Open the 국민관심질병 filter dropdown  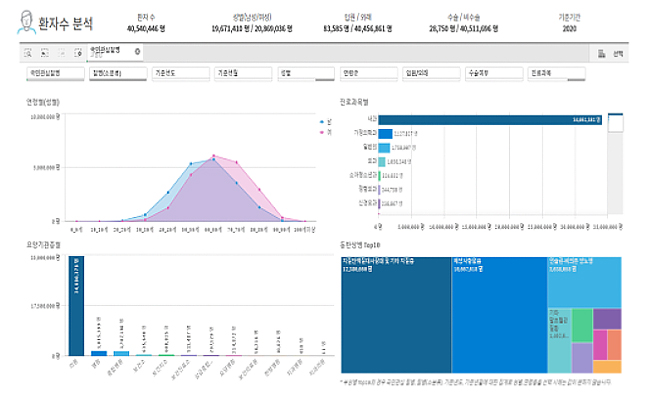click(x=56, y=73)
